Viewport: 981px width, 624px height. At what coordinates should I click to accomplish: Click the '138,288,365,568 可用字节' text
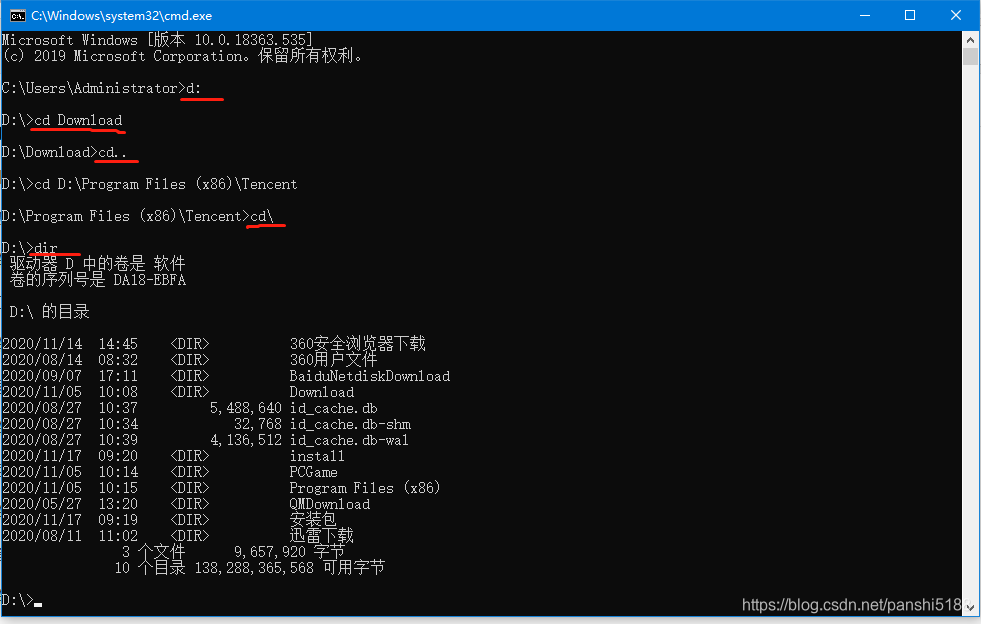[290, 568]
